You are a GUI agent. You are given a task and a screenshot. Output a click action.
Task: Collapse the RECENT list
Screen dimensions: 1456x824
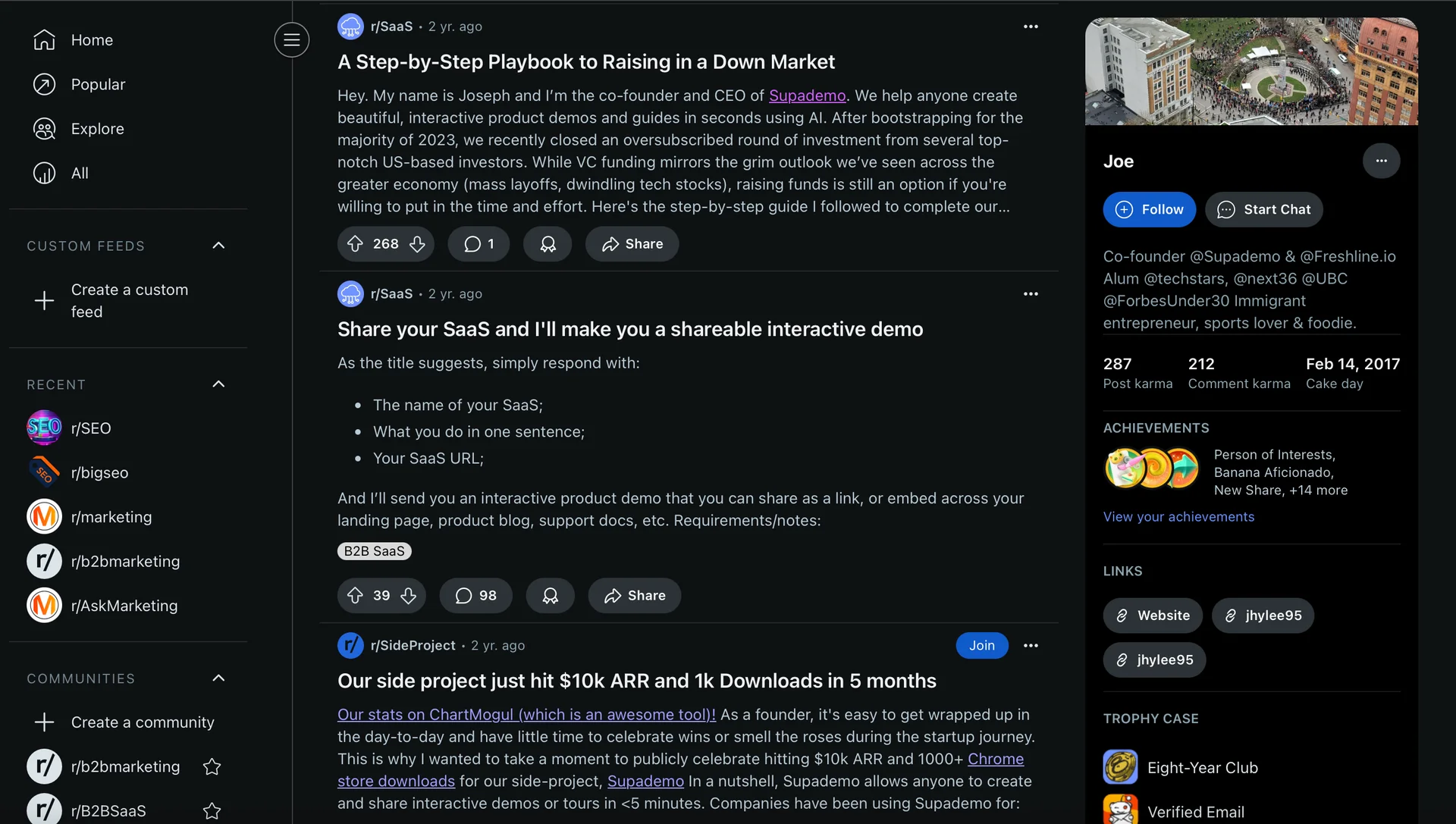[x=218, y=384]
